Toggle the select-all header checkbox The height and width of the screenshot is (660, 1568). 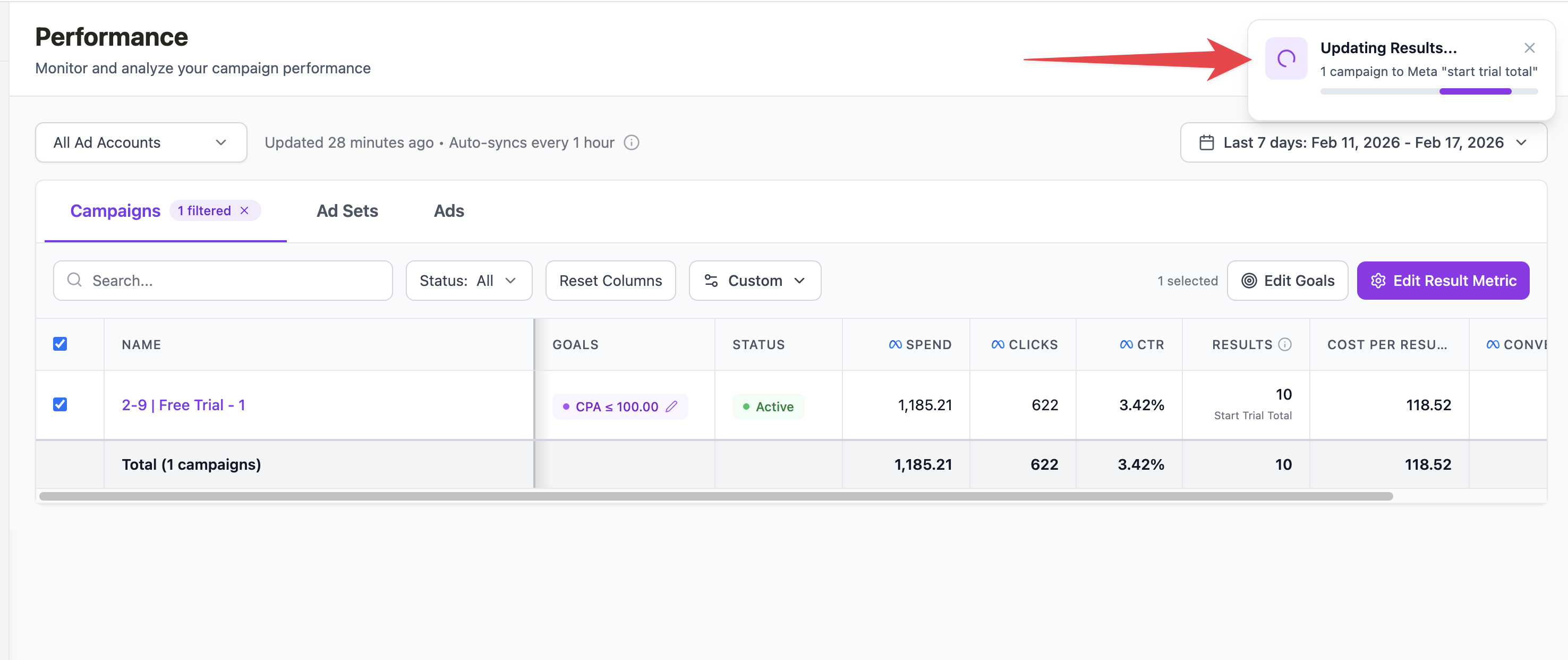coord(59,344)
